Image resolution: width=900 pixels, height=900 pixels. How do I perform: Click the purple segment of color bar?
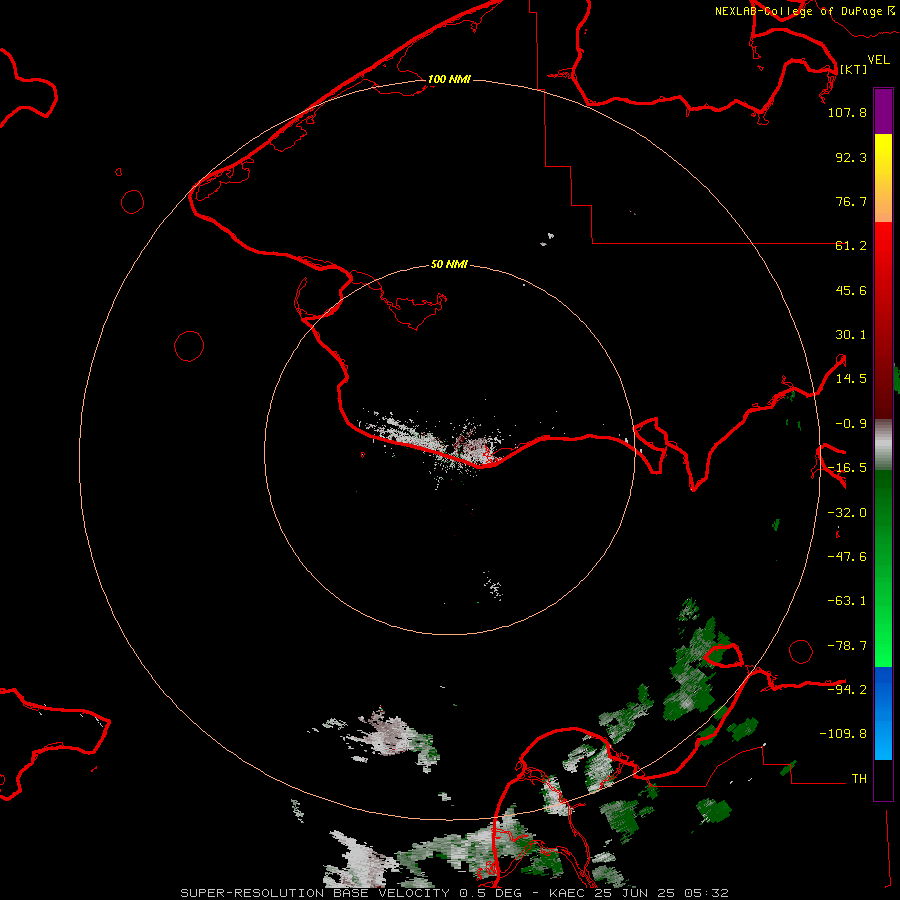883,112
